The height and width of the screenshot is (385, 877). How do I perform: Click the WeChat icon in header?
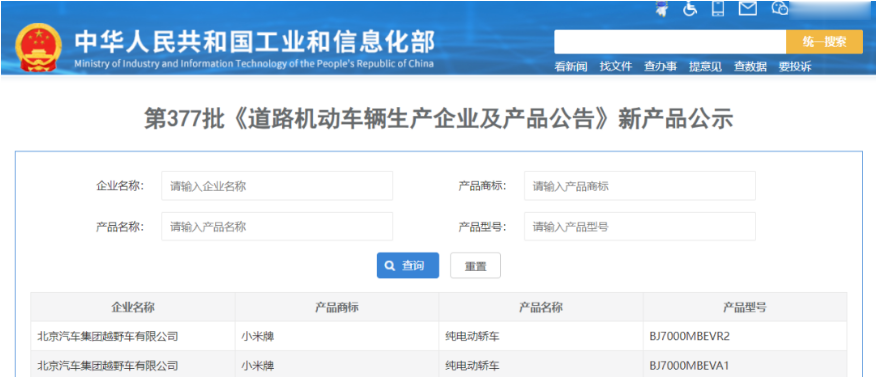click(780, 8)
